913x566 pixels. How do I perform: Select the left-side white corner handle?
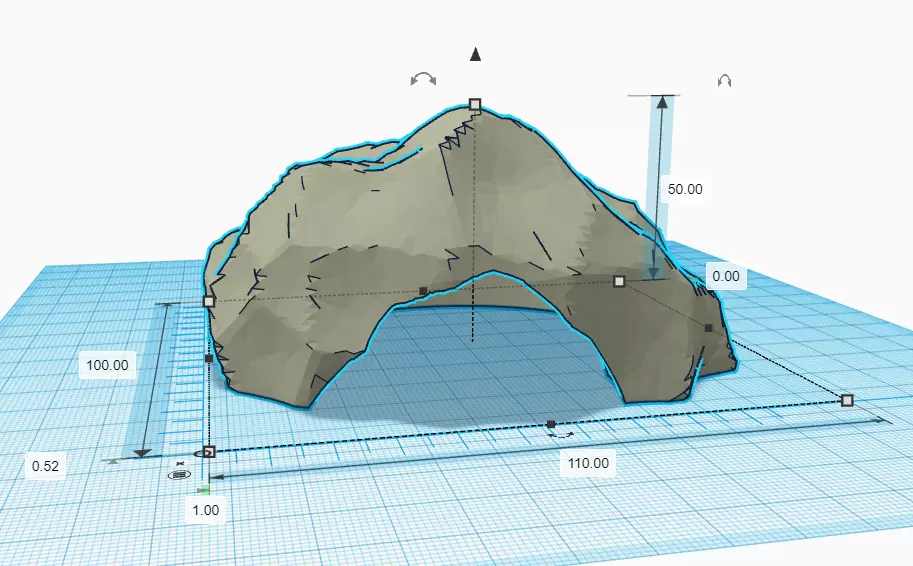[209, 301]
